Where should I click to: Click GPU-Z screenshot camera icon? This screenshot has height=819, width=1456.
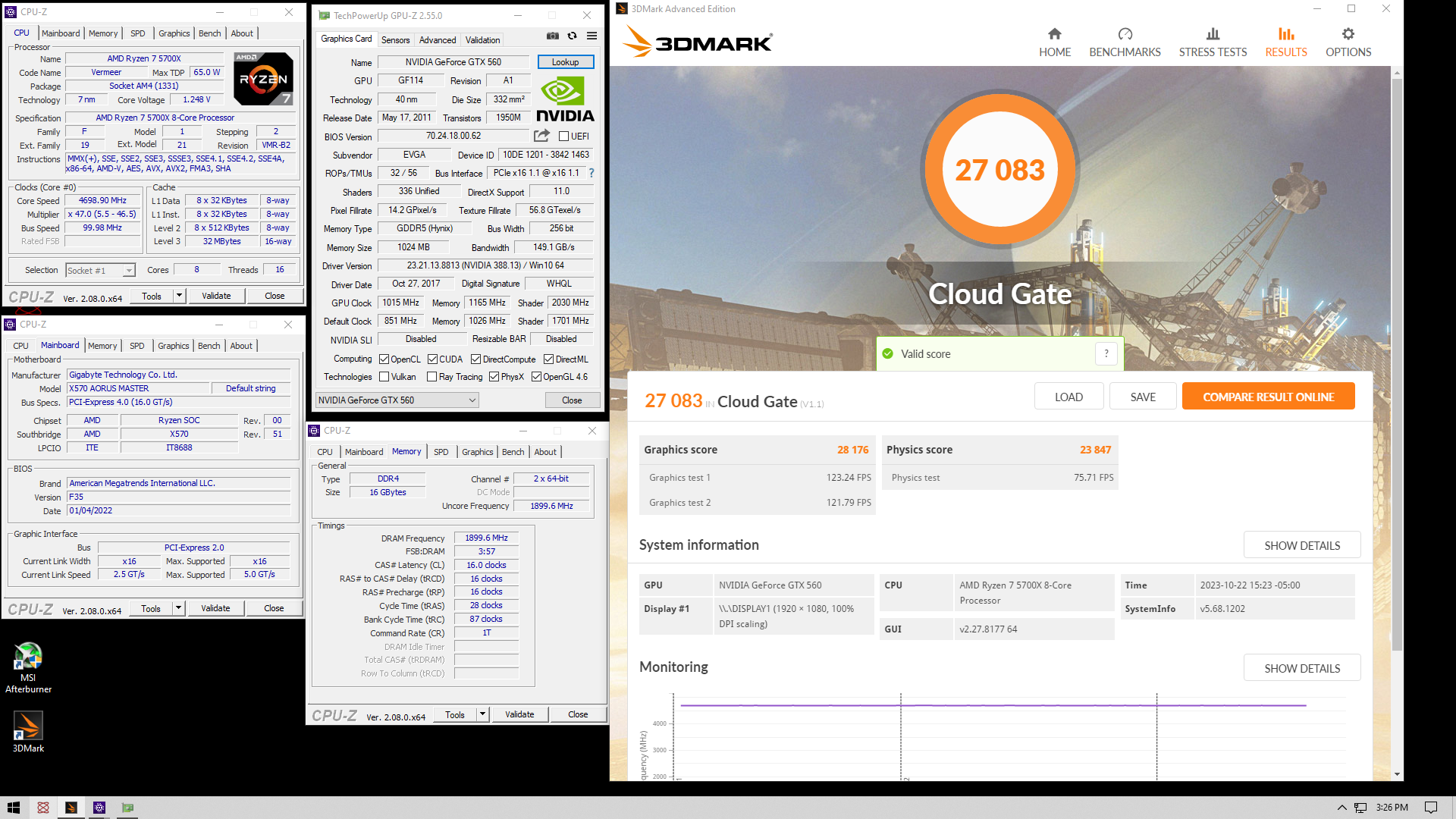point(553,36)
